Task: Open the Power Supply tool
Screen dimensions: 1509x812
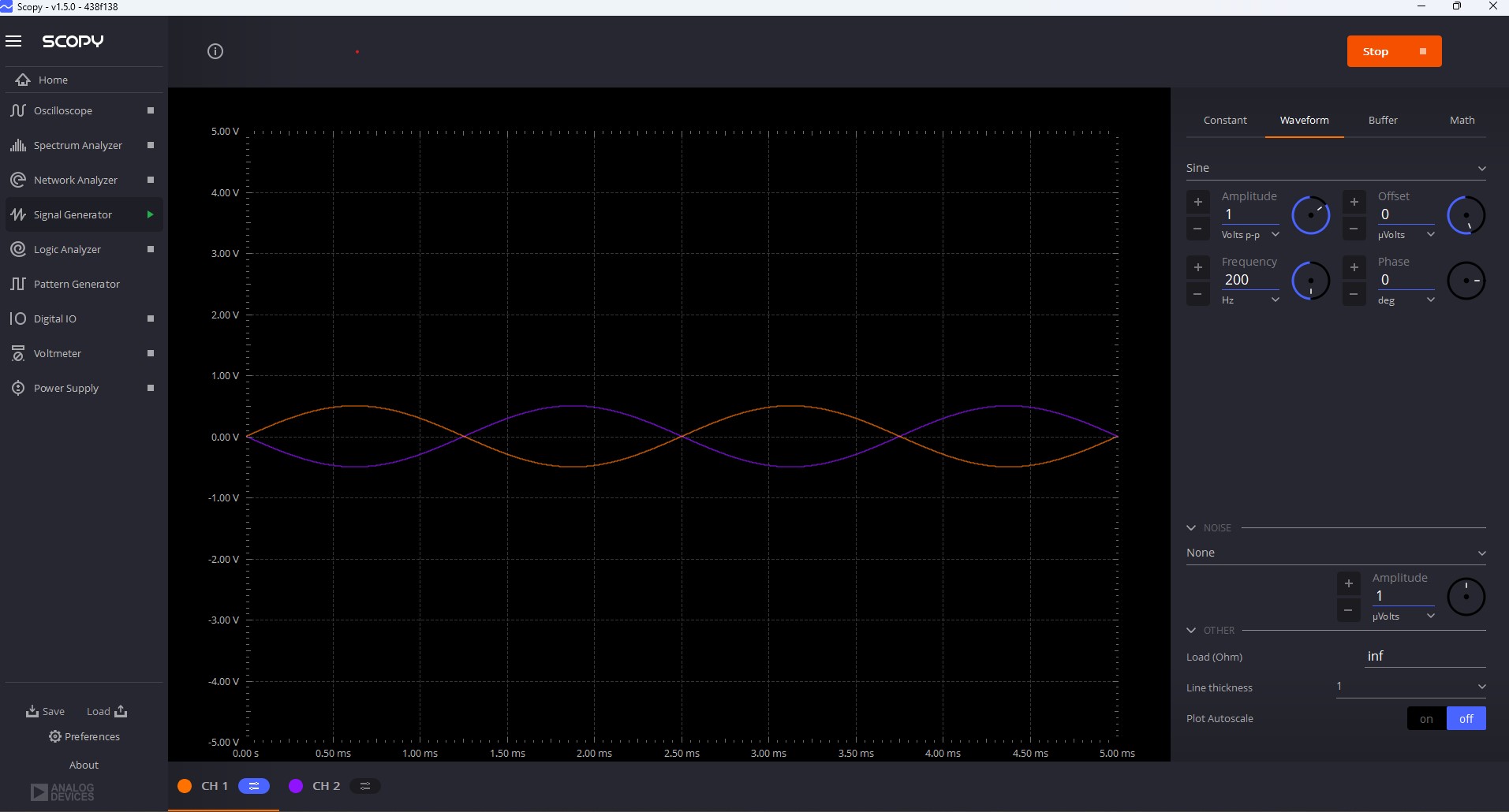Action: point(65,388)
